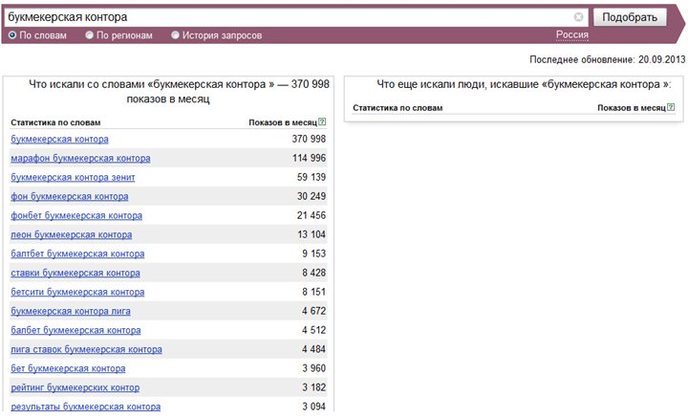Click 'Последнее обновление: 20.09.2013' text
688x419 pixels.
(x=607, y=59)
